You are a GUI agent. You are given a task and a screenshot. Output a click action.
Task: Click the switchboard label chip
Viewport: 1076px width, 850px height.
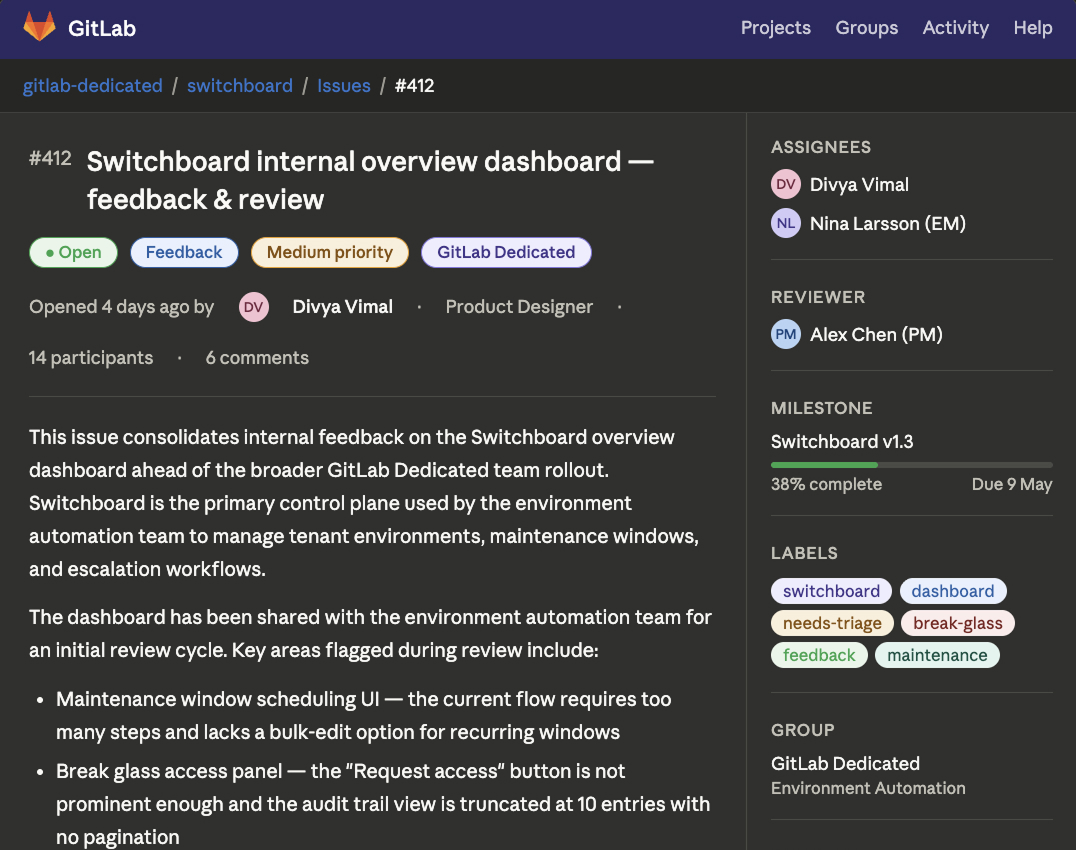click(x=831, y=591)
